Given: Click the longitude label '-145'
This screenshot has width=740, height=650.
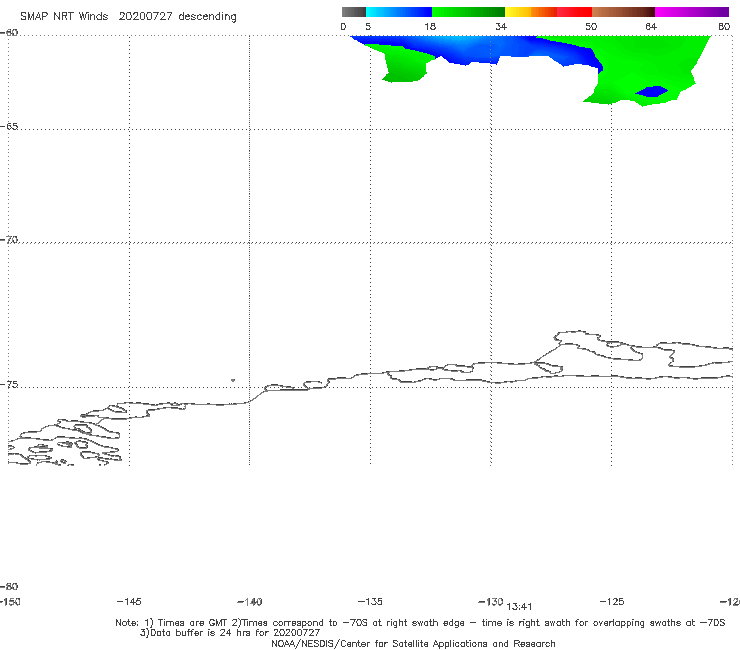Looking at the screenshot, I should pos(129,601).
